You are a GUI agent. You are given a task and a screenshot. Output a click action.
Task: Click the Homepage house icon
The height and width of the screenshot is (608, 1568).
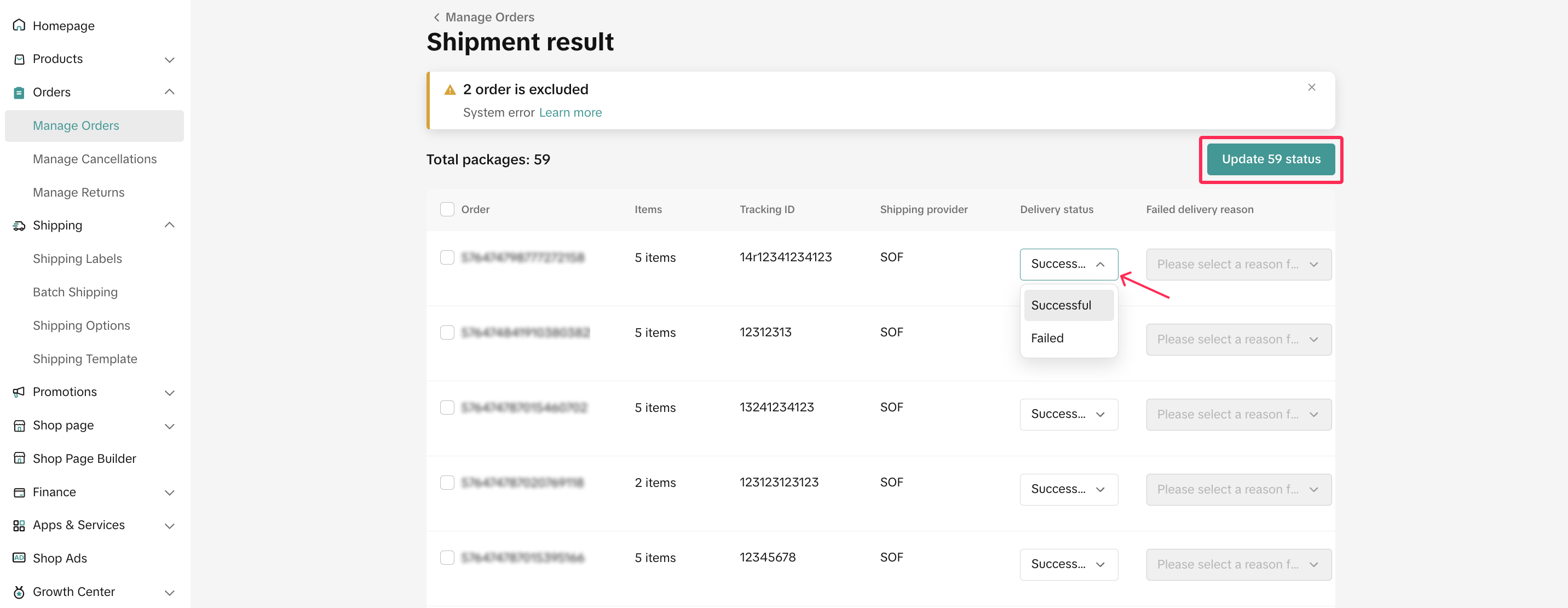19,26
